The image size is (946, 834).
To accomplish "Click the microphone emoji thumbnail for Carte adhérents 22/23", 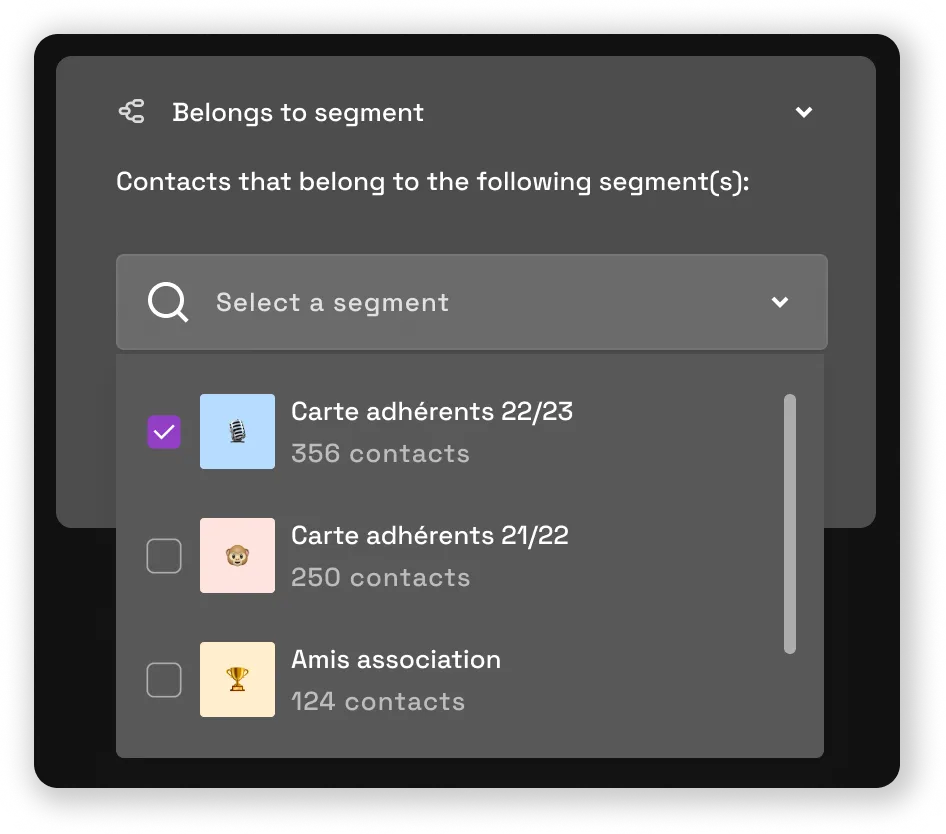I will point(237,431).
